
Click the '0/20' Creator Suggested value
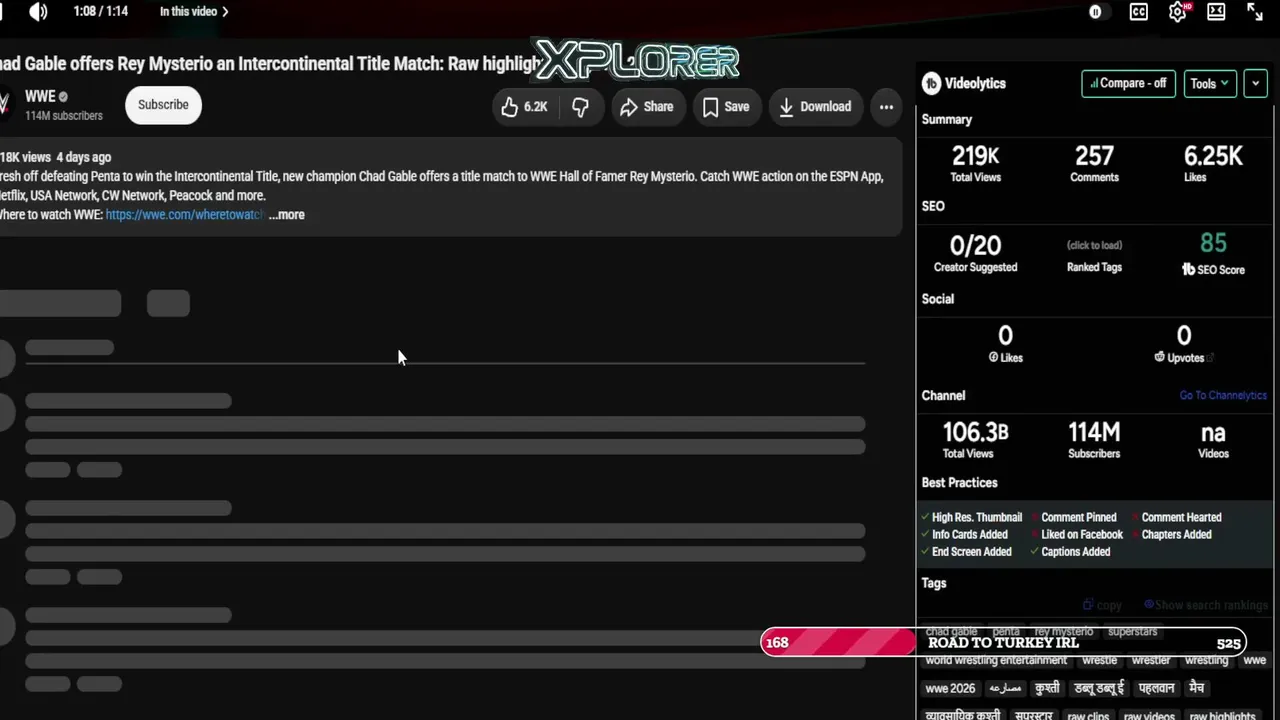pos(975,245)
